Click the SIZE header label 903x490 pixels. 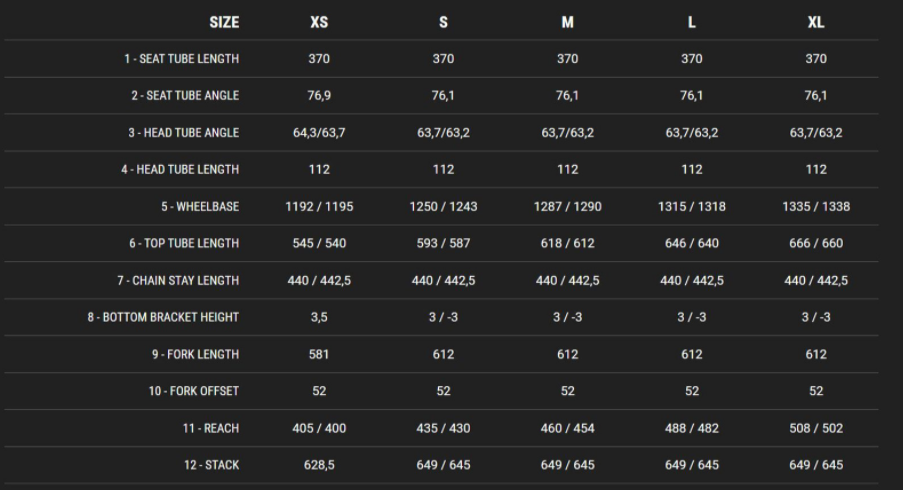pyautogui.click(x=224, y=22)
